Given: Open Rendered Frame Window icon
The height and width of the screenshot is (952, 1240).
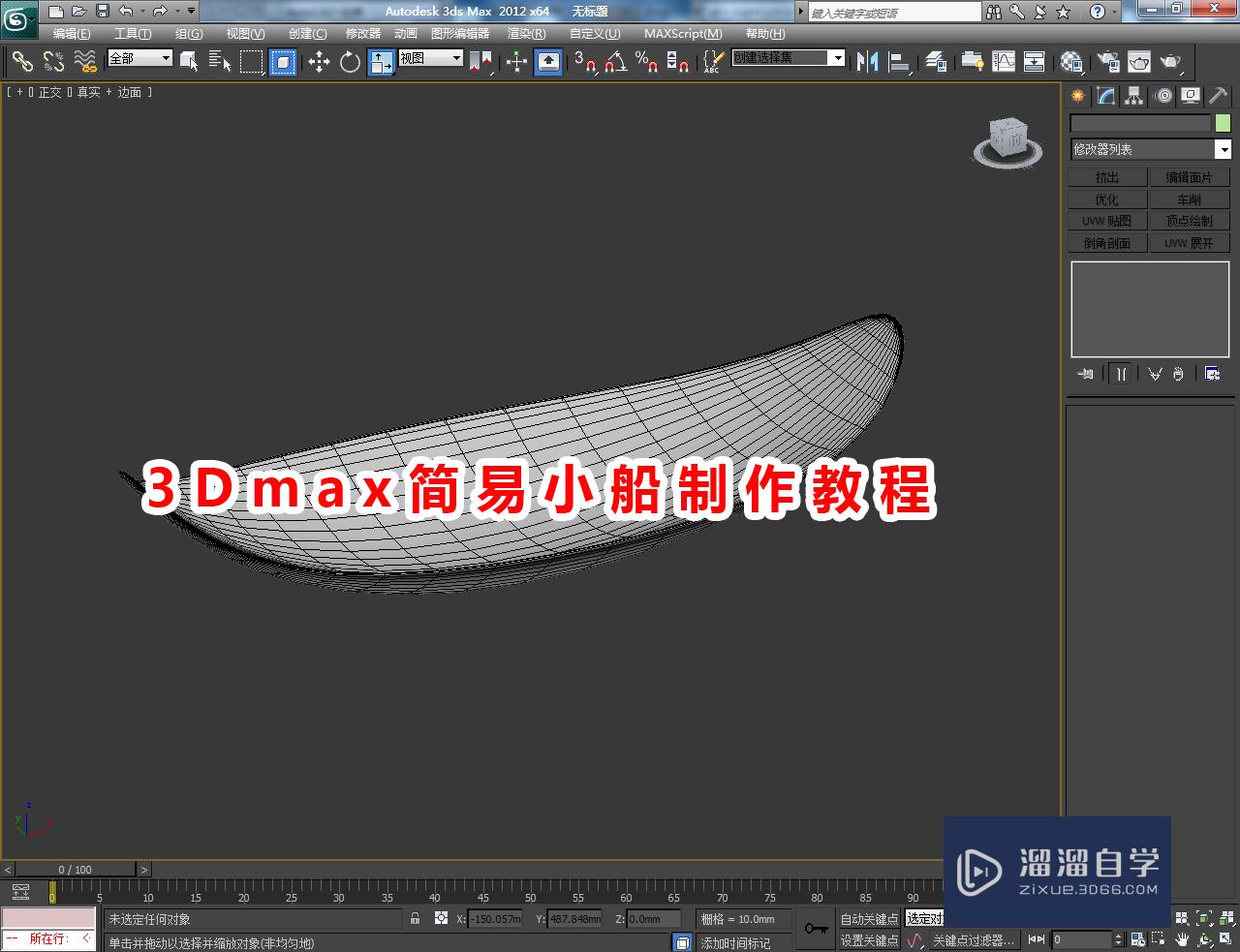Looking at the screenshot, I should (1139, 62).
